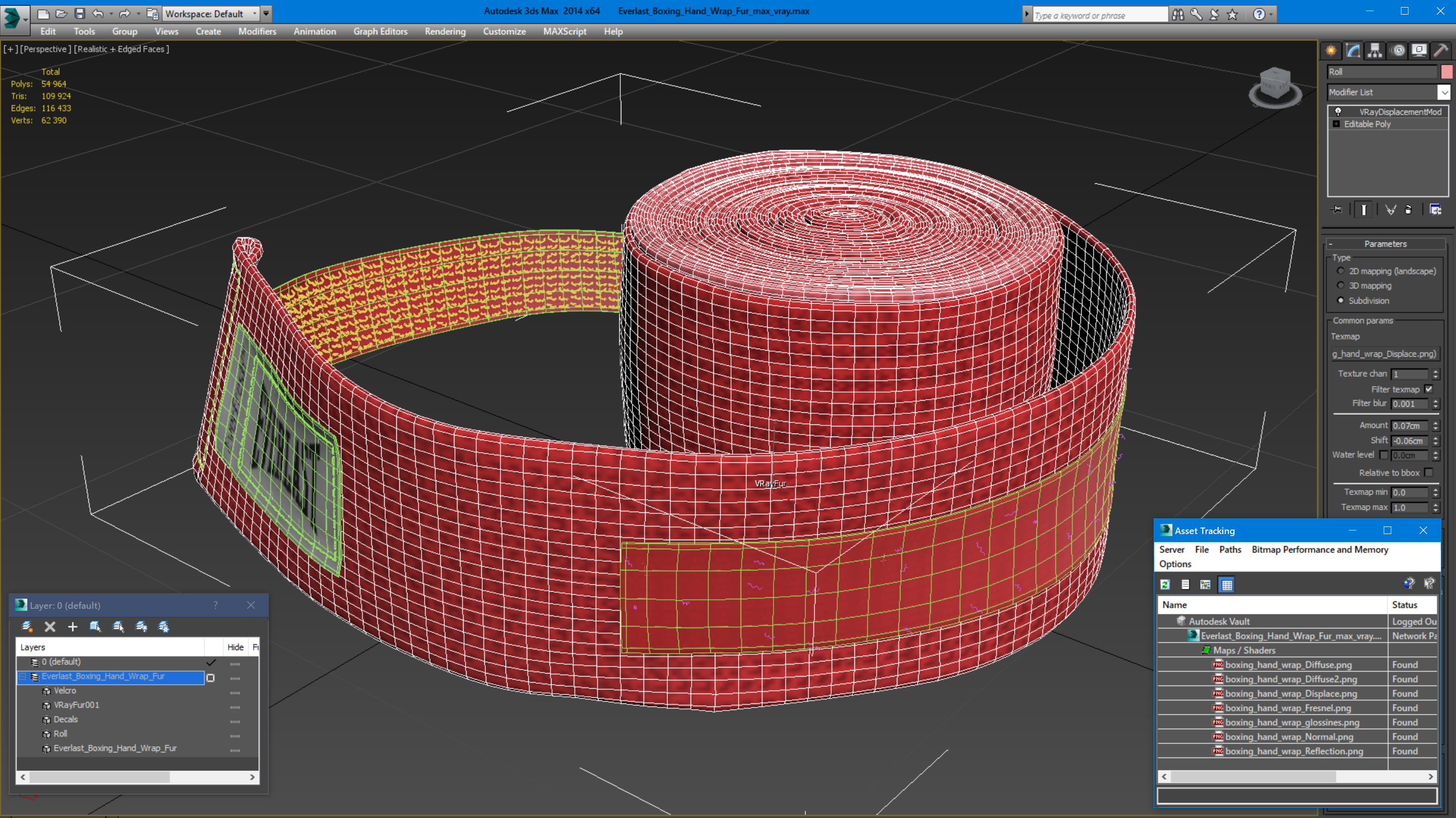Open the Rendering menu

tap(445, 32)
